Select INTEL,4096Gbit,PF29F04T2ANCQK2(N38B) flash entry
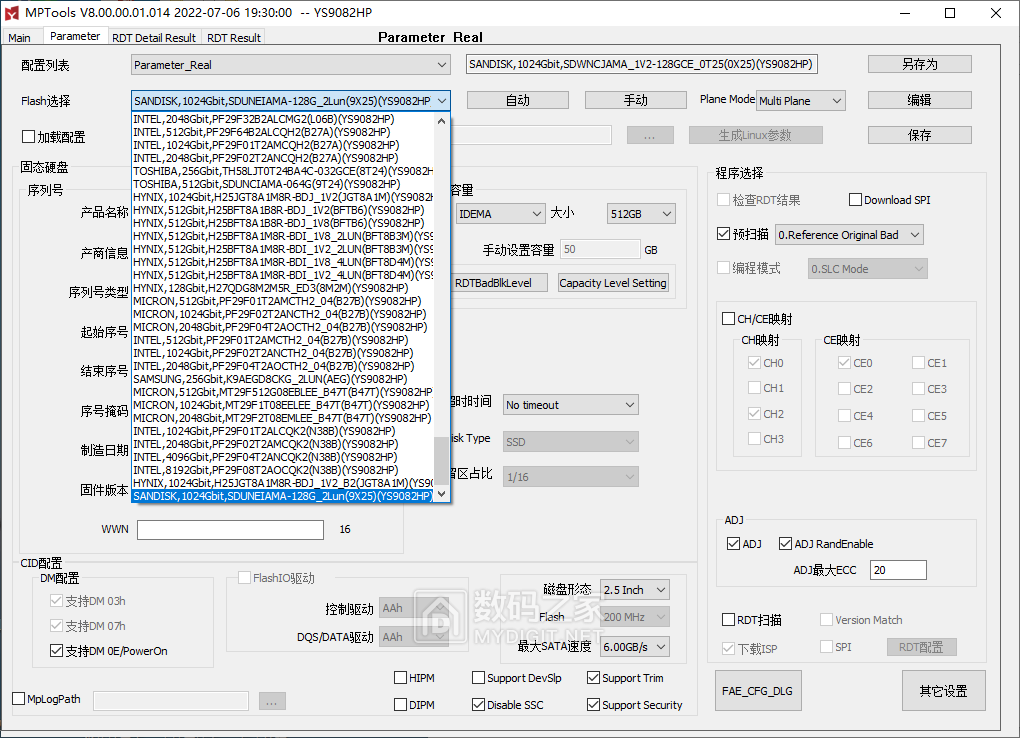The image size is (1020, 738). click(x=282, y=458)
